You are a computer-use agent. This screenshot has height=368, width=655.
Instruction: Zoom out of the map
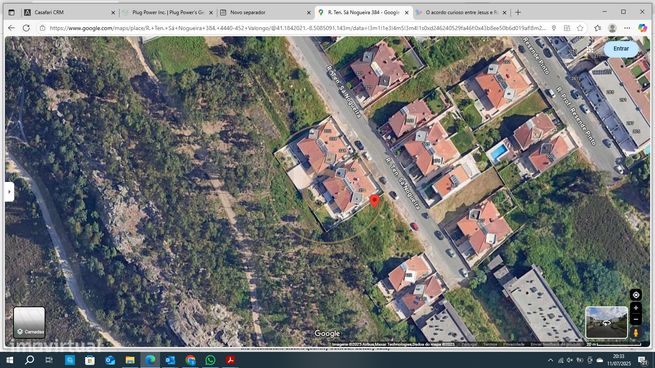click(x=636, y=320)
